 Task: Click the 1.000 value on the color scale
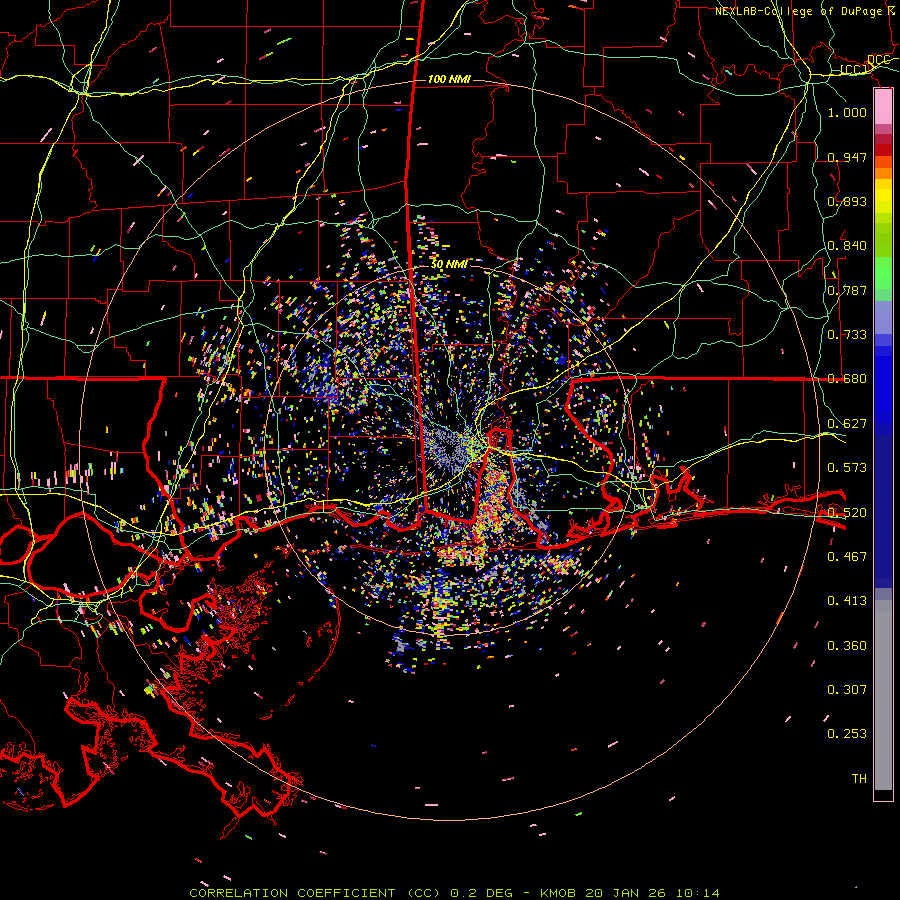pos(847,112)
